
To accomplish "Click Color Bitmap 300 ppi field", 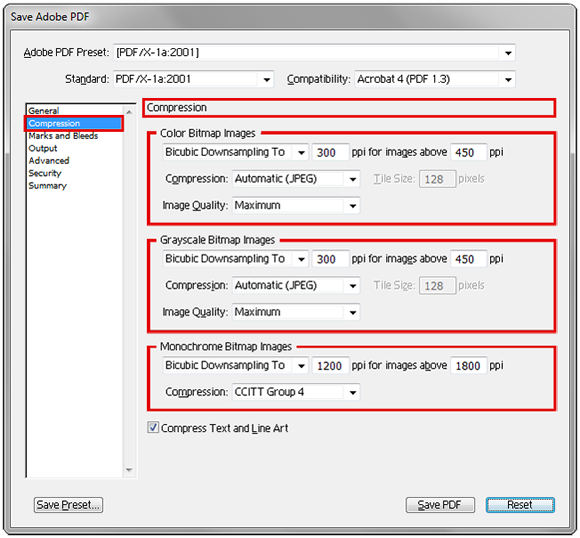I will (x=330, y=152).
